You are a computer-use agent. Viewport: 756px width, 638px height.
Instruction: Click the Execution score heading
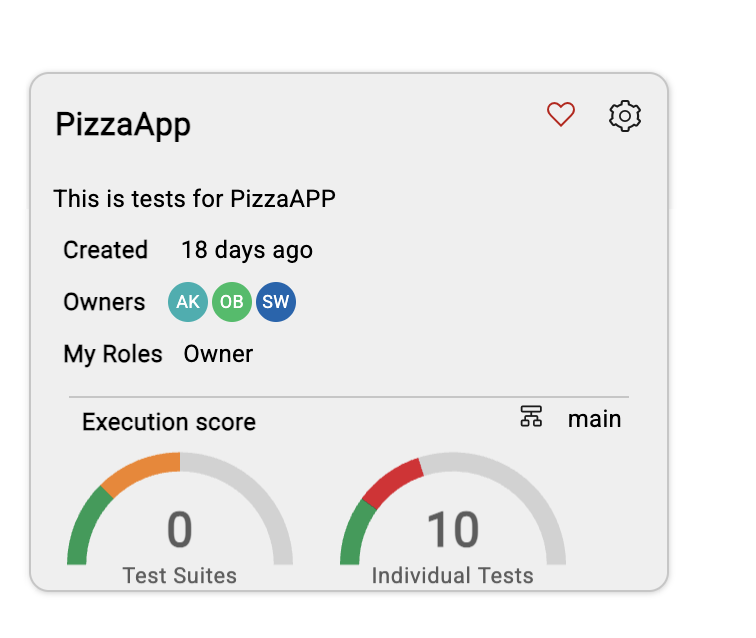tap(169, 422)
